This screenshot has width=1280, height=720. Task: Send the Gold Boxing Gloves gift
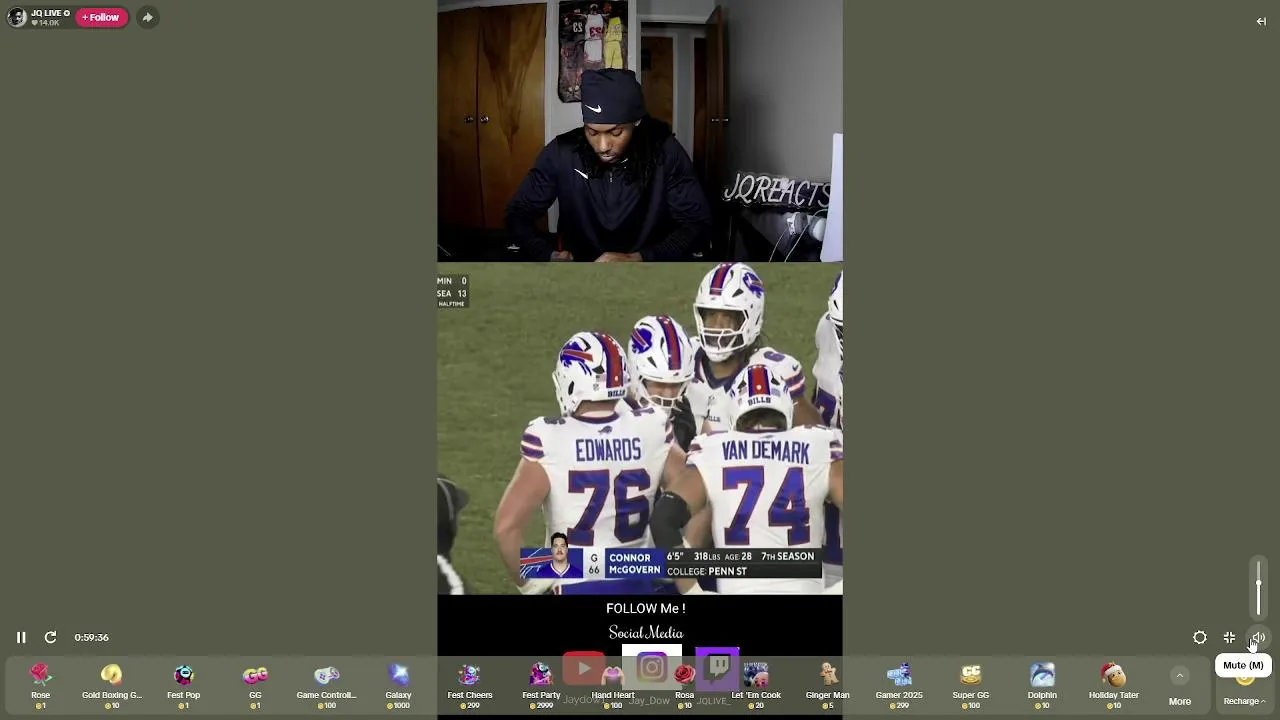112,686
